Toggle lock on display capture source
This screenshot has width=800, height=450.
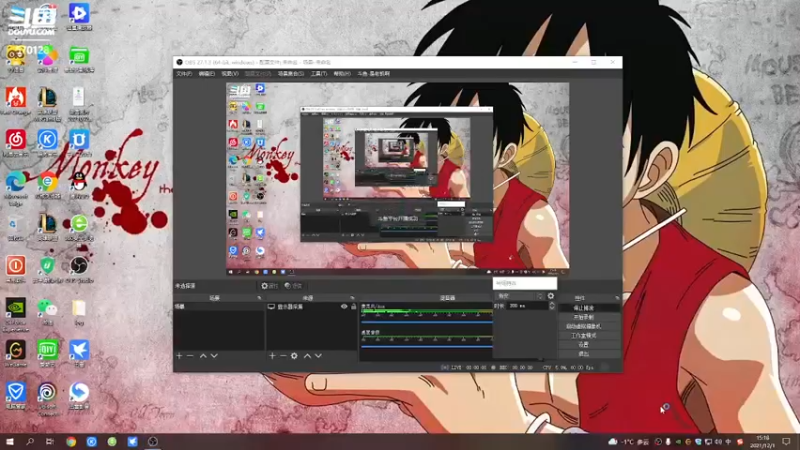click(354, 307)
